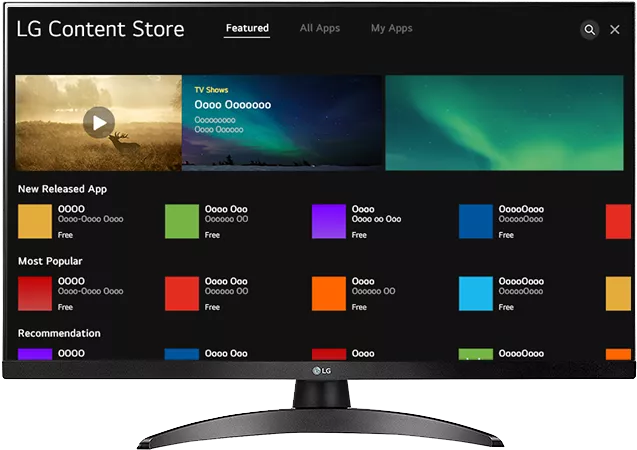Select the yellow app icon in New Released App
637x450 pixels.
tap(35, 221)
